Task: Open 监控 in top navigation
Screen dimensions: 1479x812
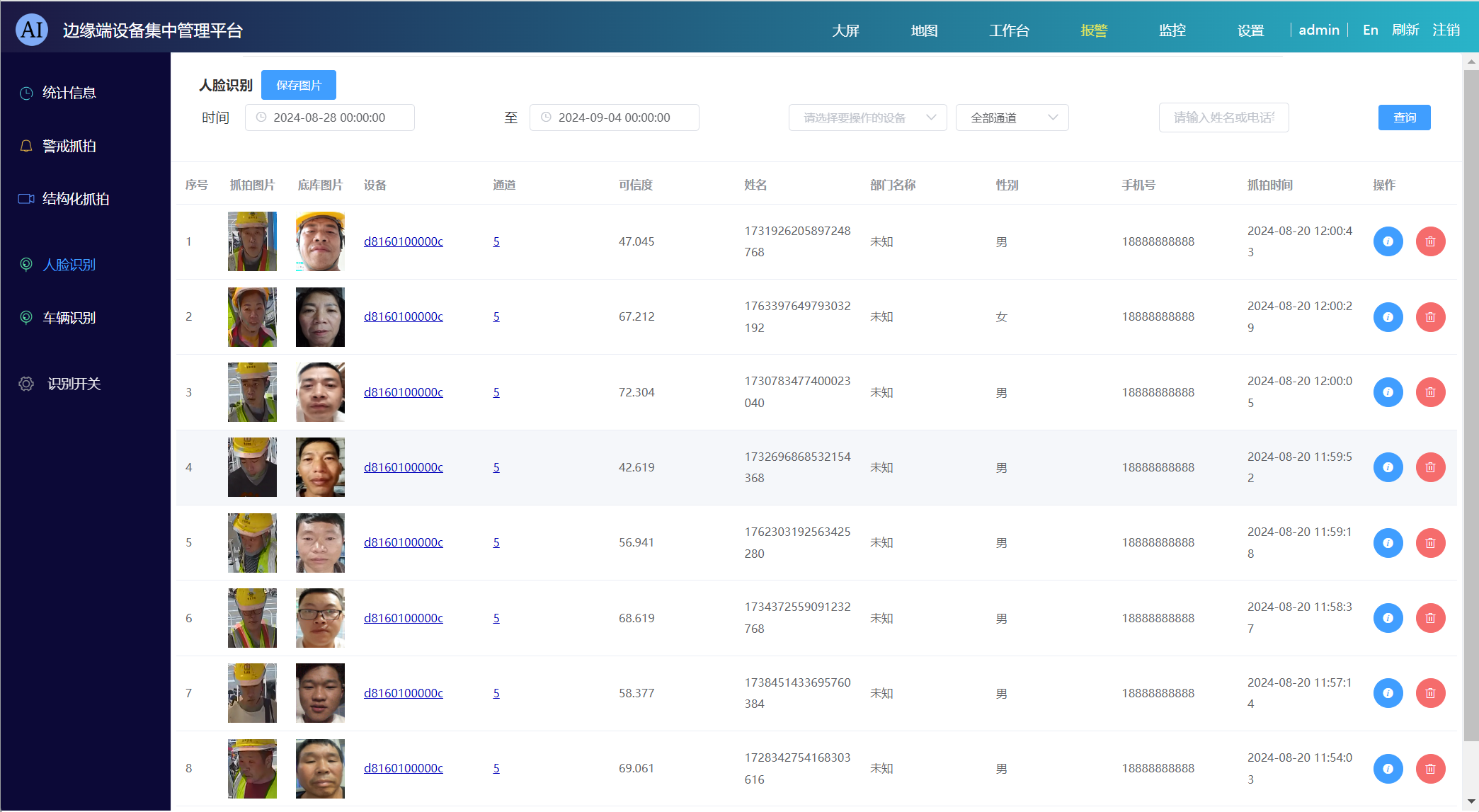Action: (1172, 30)
